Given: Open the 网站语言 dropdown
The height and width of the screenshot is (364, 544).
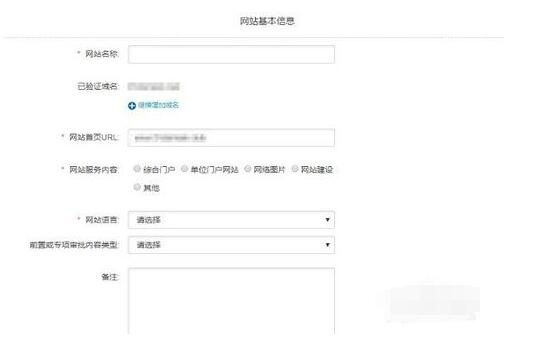Looking at the screenshot, I should point(231,220).
